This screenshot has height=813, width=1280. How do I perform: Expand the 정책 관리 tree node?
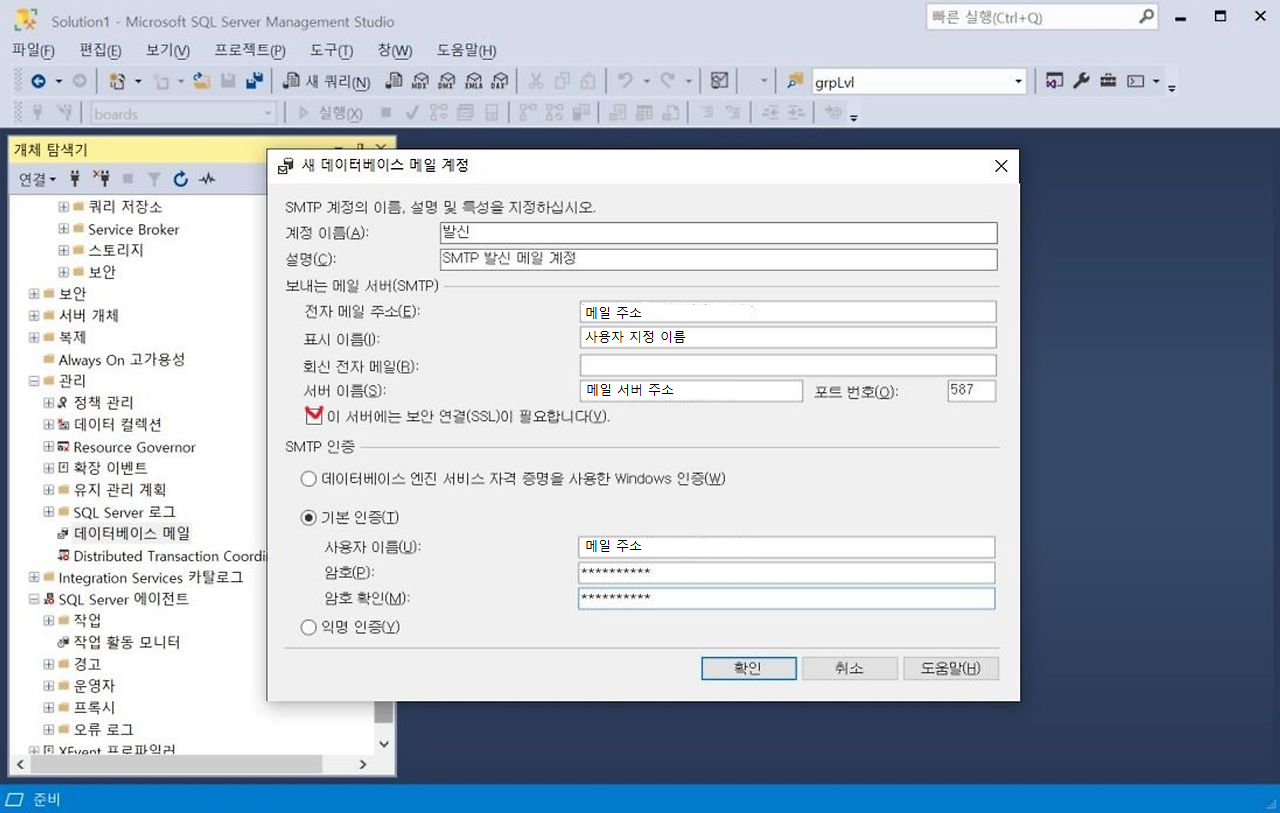[x=49, y=403]
